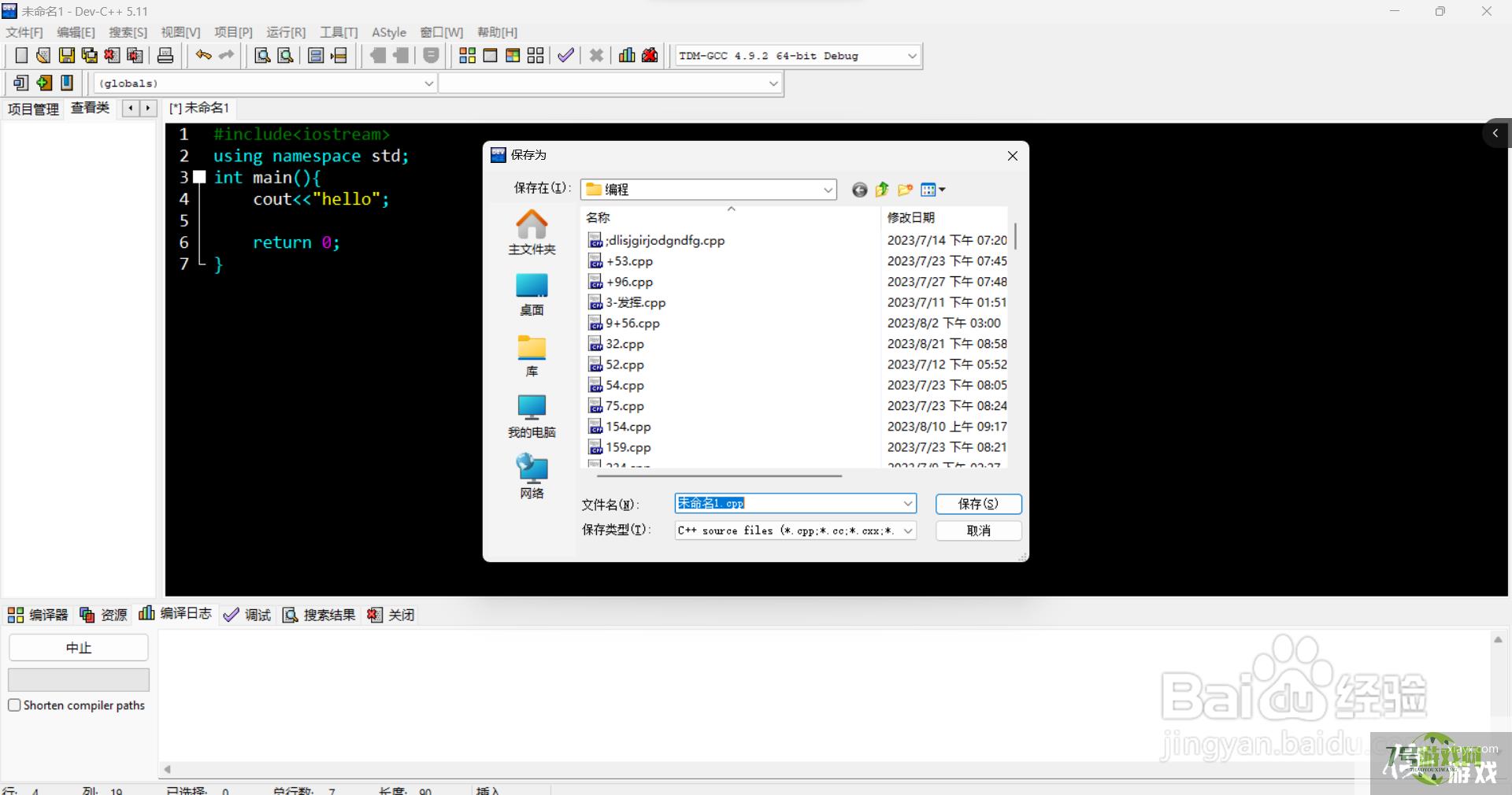Open the (globals) class dropdown
This screenshot has width=1512, height=795.
pyautogui.click(x=429, y=83)
